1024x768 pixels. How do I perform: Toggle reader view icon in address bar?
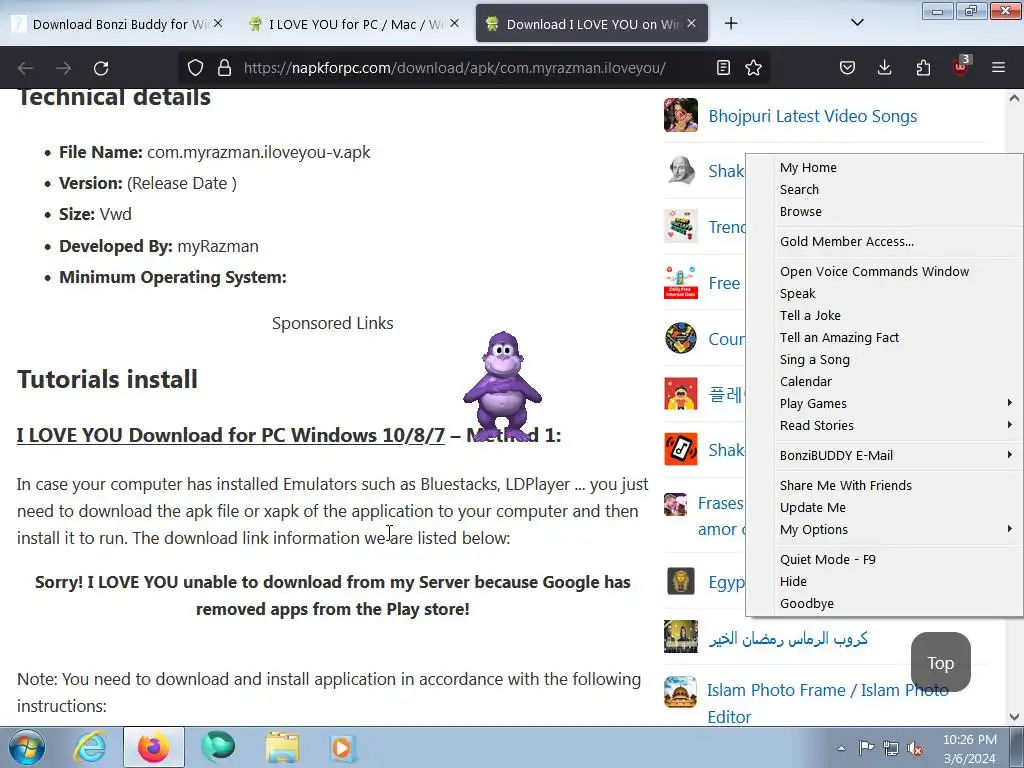[723, 68]
